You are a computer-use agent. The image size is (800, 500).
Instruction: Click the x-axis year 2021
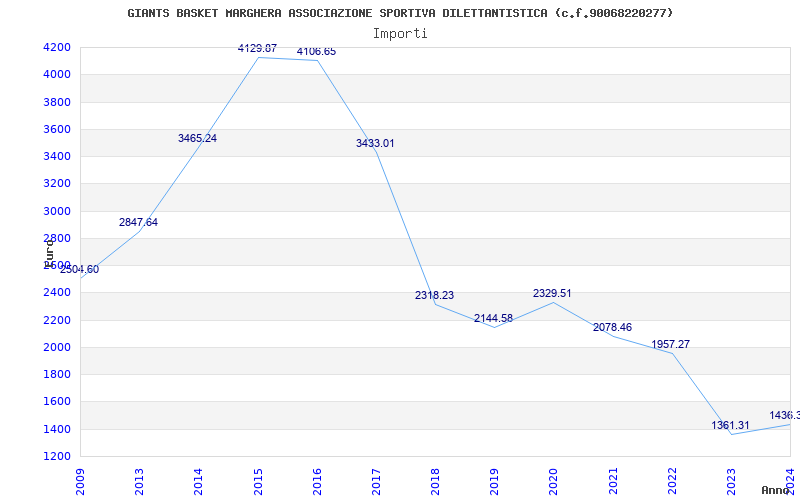click(613, 482)
